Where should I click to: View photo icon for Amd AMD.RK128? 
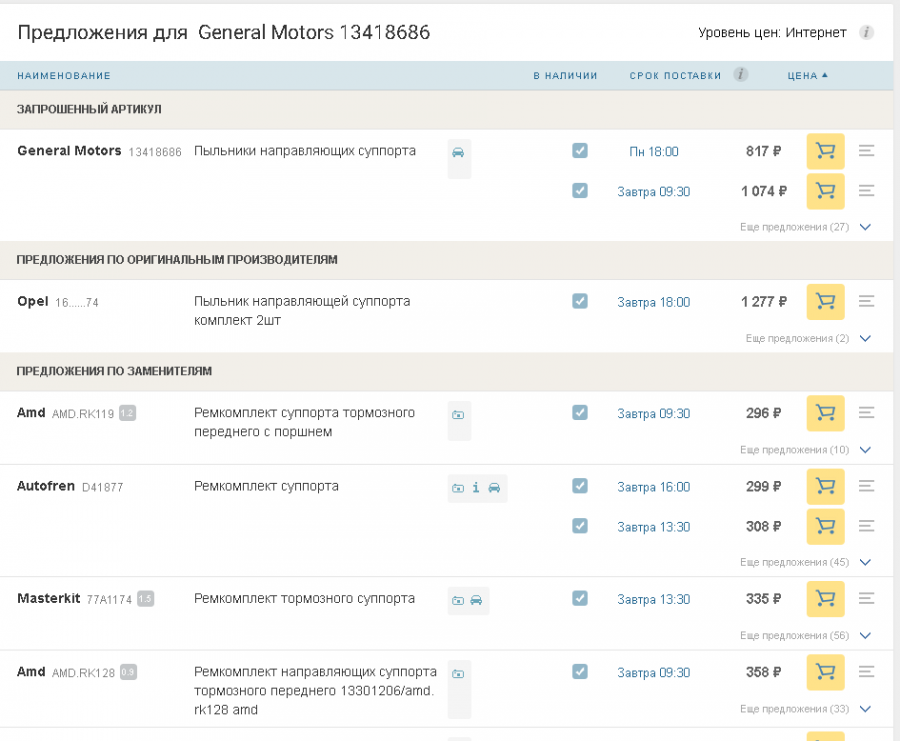pyautogui.click(x=458, y=674)
